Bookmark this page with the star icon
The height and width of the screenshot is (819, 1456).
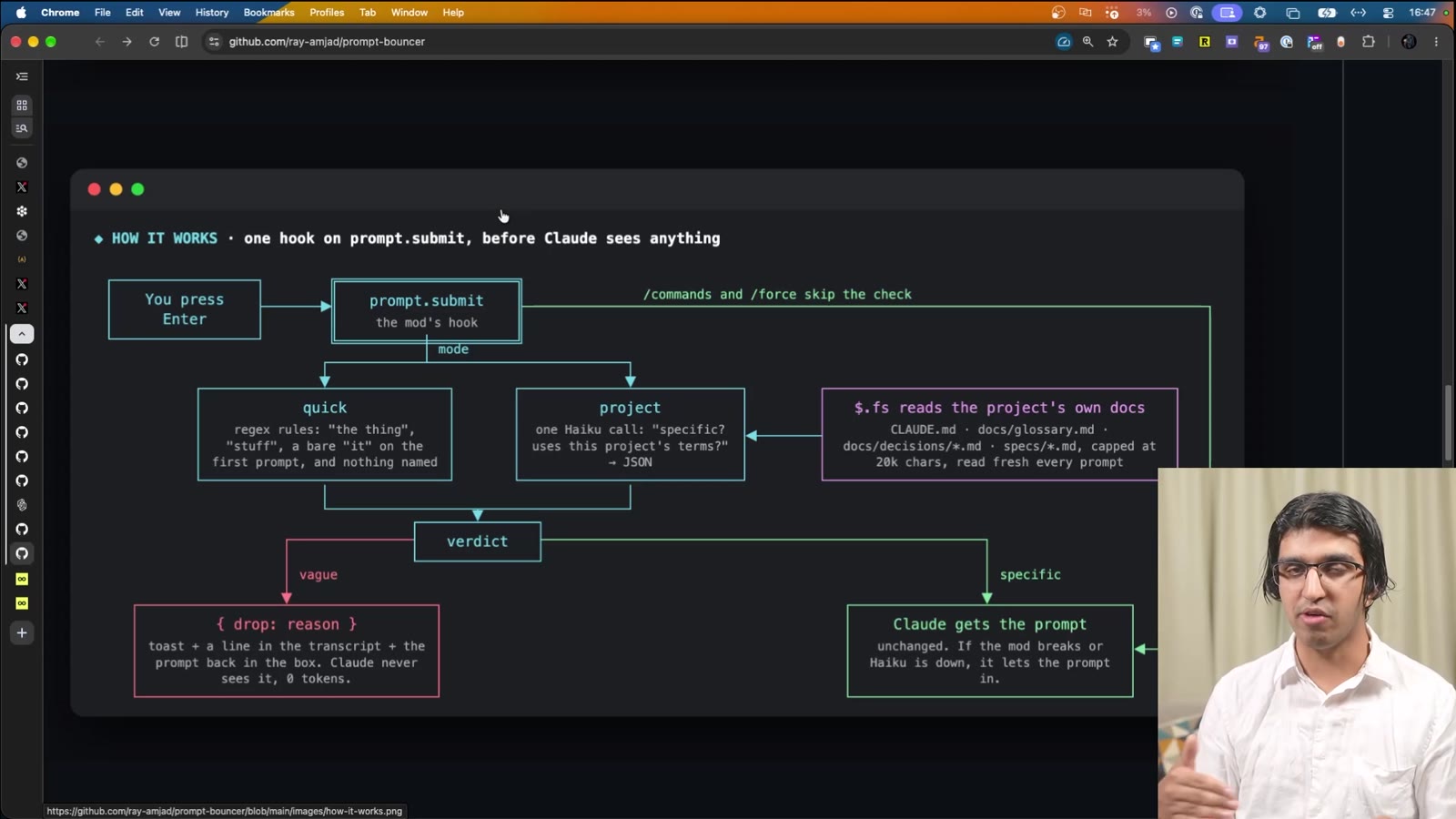point(1112,42)
